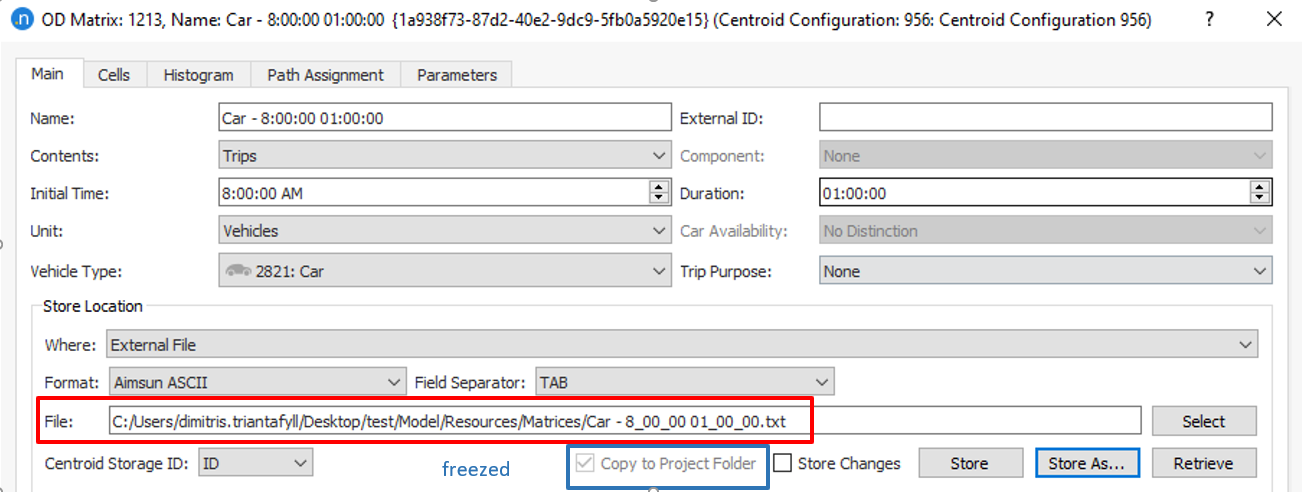Switch to the Cells tab
The width and height of the screenshot is (1302, 492).
113,75
